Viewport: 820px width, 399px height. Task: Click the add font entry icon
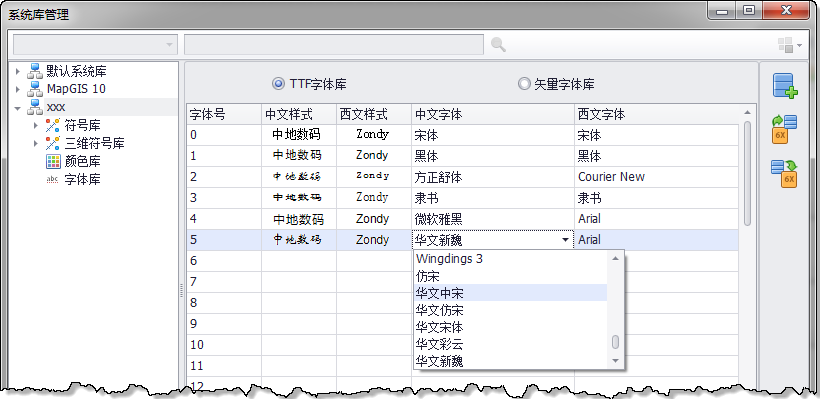point(785,86)
